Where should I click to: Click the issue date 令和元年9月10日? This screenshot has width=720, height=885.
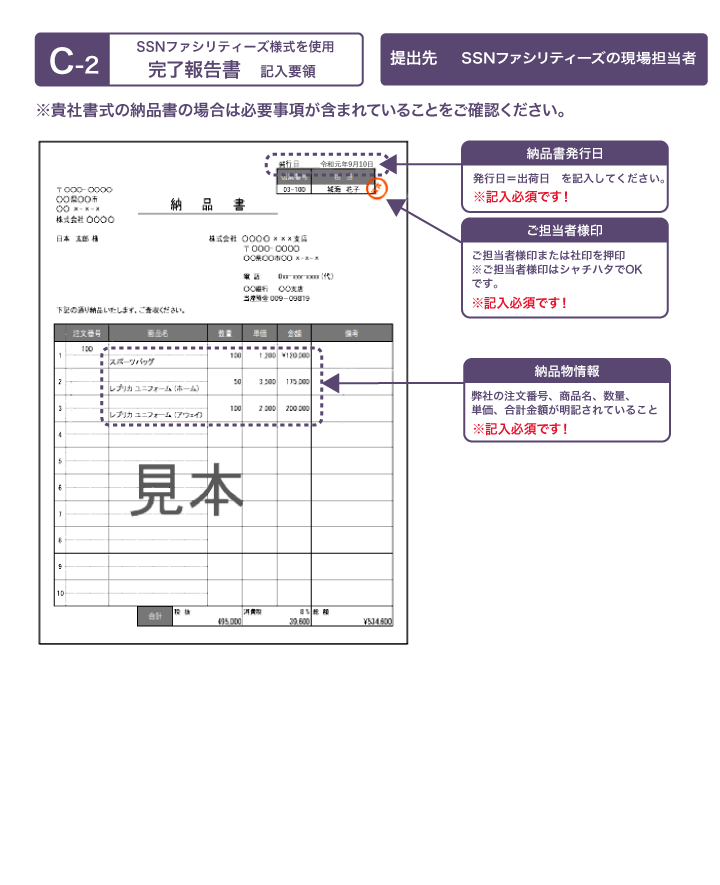[x=347, y=164]
